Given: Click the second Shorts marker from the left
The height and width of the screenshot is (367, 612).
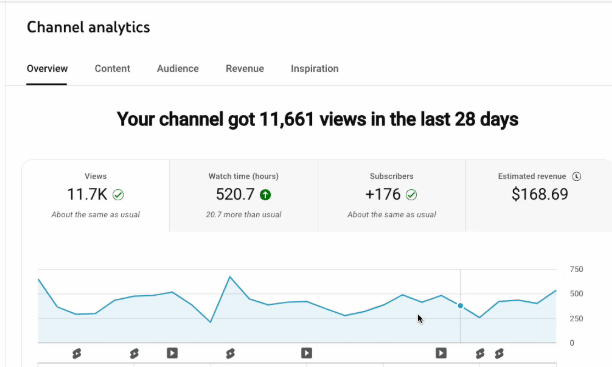Looking at the screenshot, I should (134, 354).
